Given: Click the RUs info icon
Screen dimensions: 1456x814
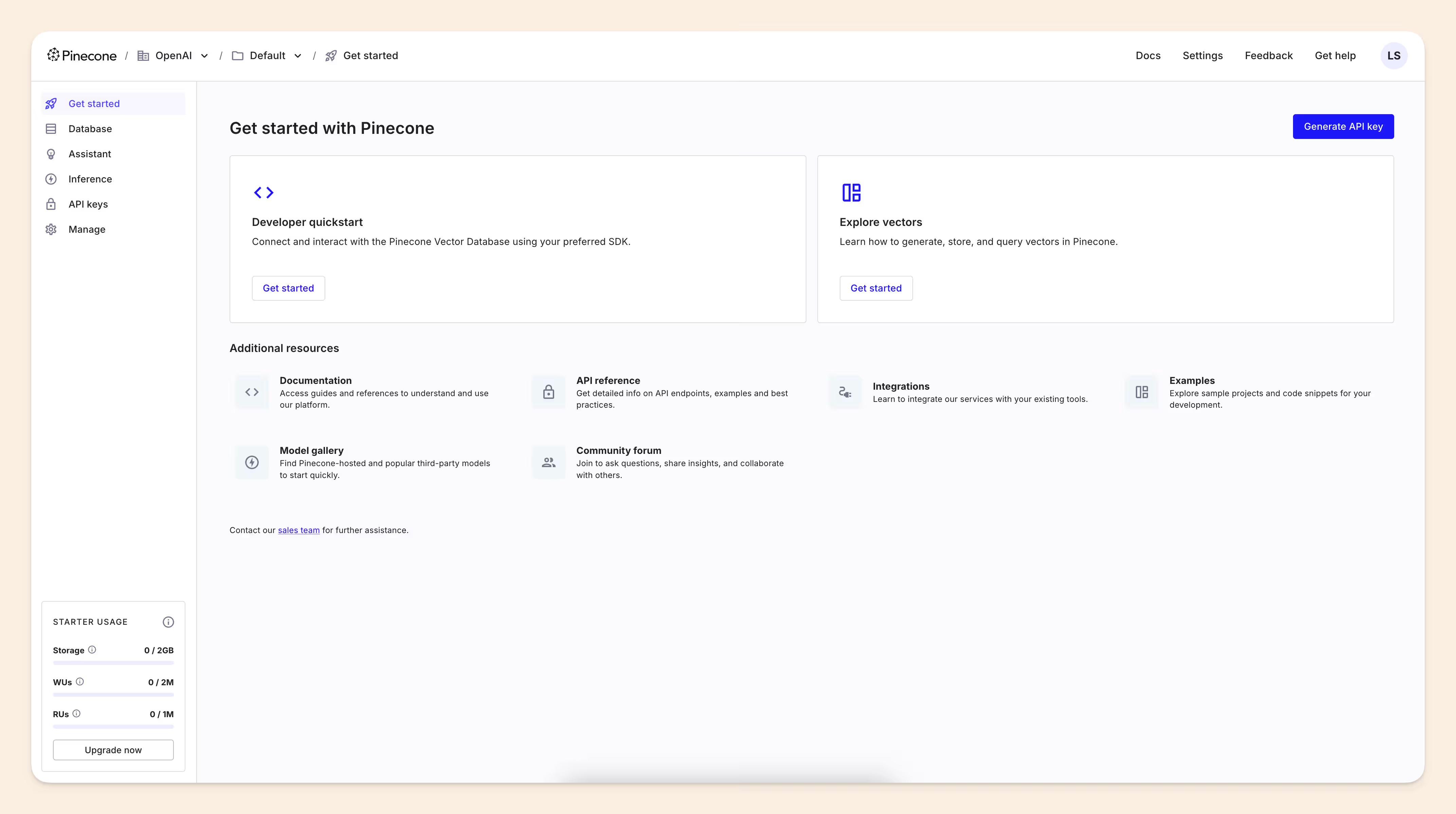Looking at the screenshot, I should [x=76, y=713].
